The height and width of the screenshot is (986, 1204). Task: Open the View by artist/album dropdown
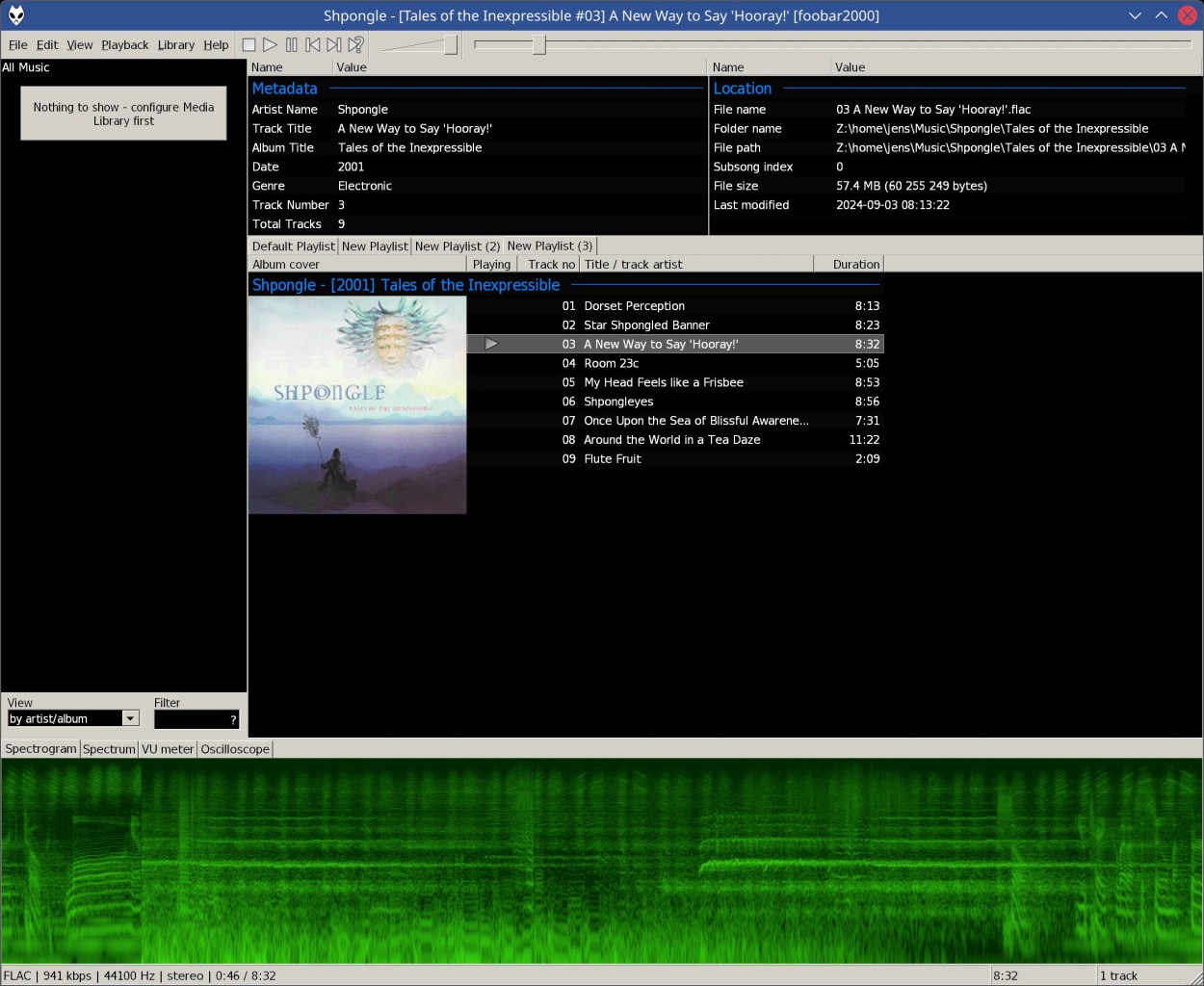pyautogui.click(x=130, y=718)
